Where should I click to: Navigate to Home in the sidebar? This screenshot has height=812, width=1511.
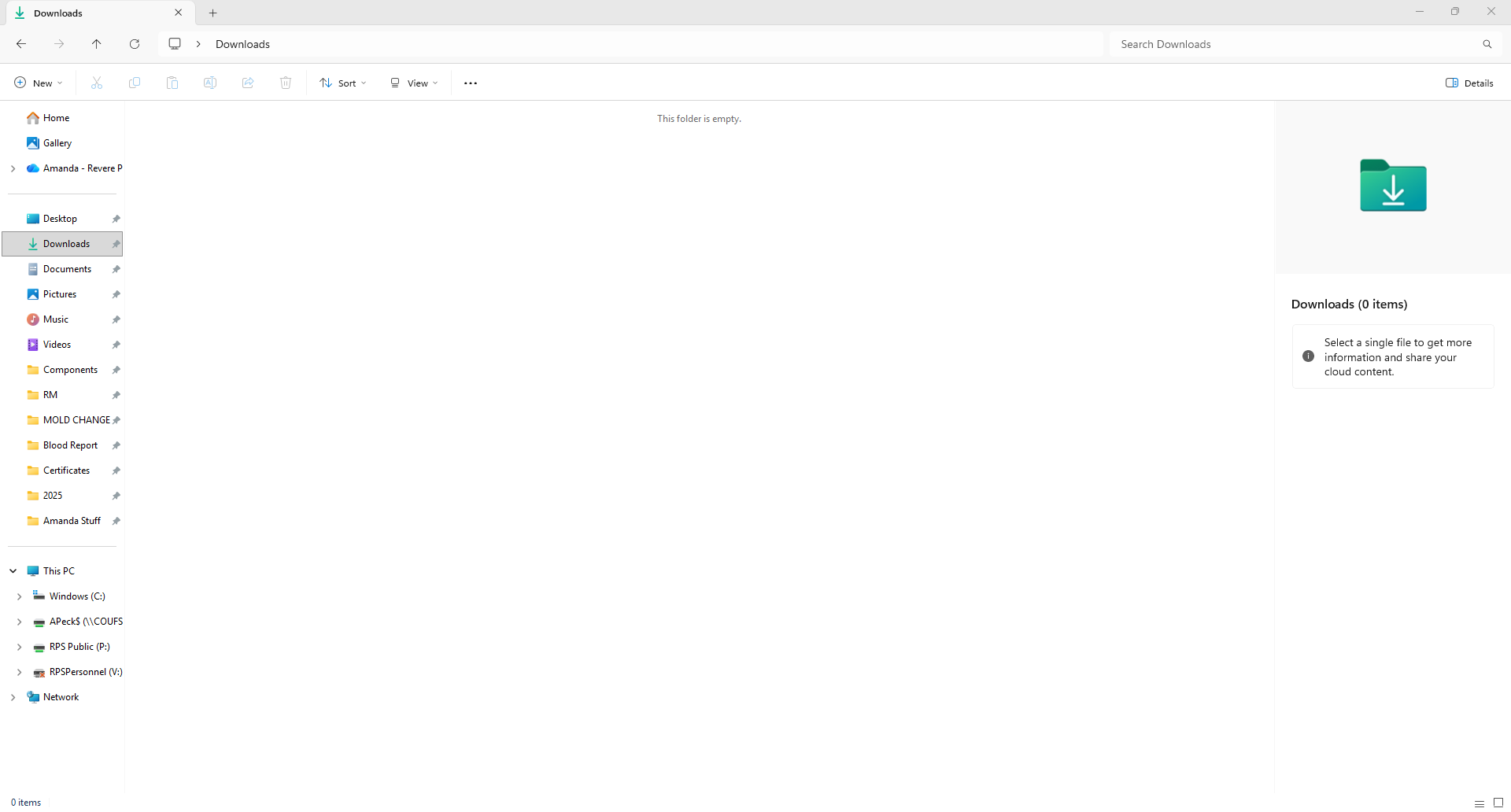pyautogui.click(x=56, y=118)
